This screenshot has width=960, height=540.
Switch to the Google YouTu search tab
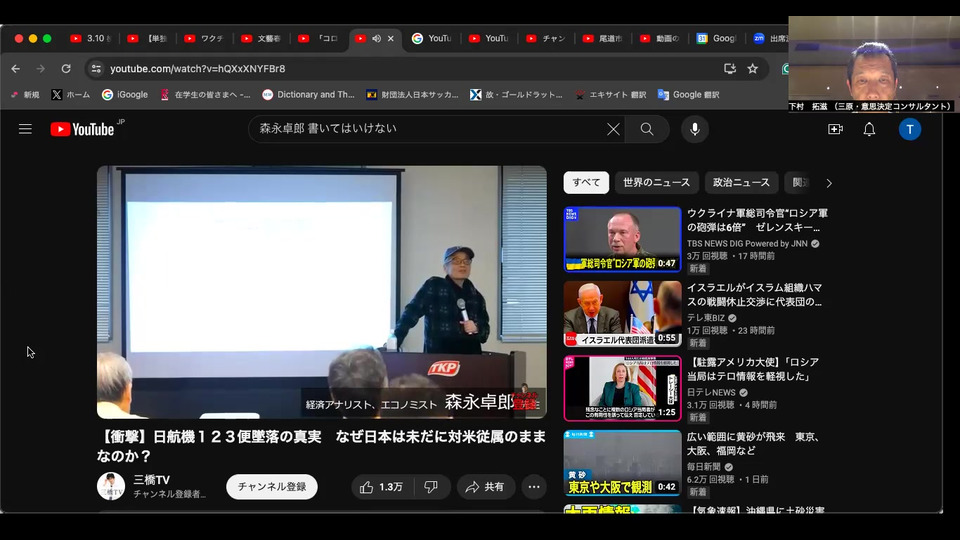coord(432,39)
